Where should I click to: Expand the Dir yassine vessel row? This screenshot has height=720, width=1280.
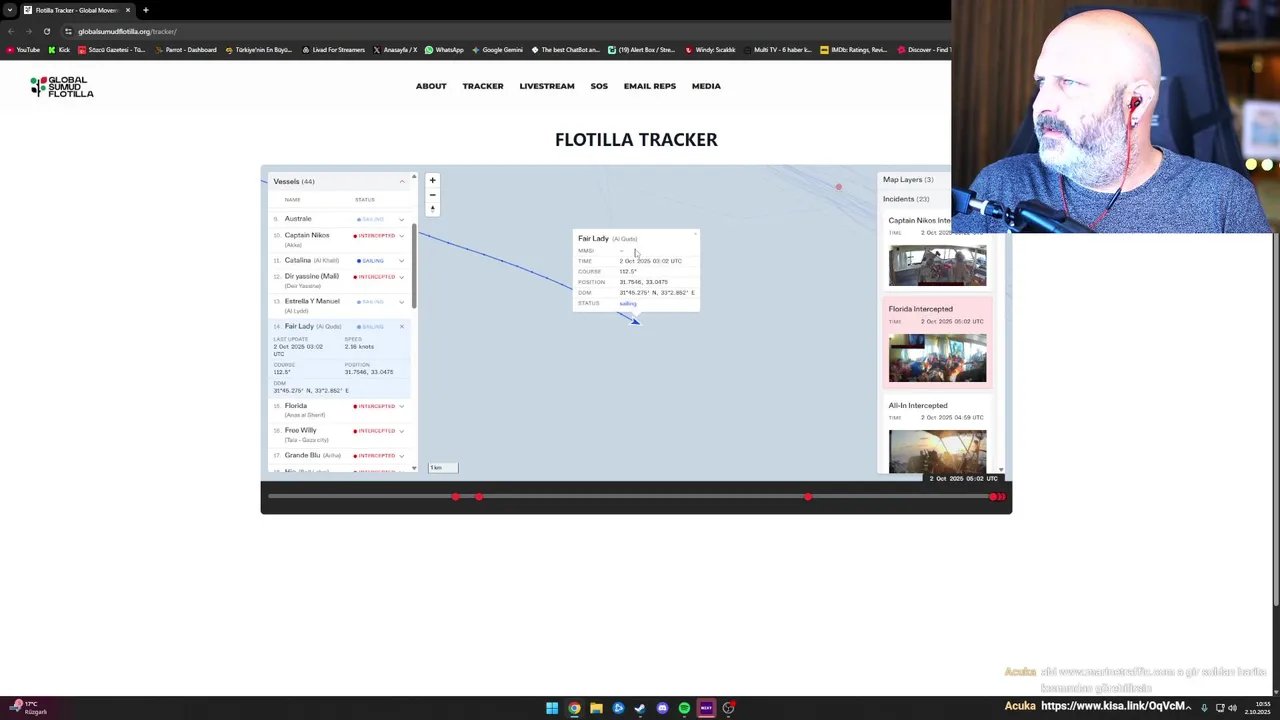click(402, 277)
